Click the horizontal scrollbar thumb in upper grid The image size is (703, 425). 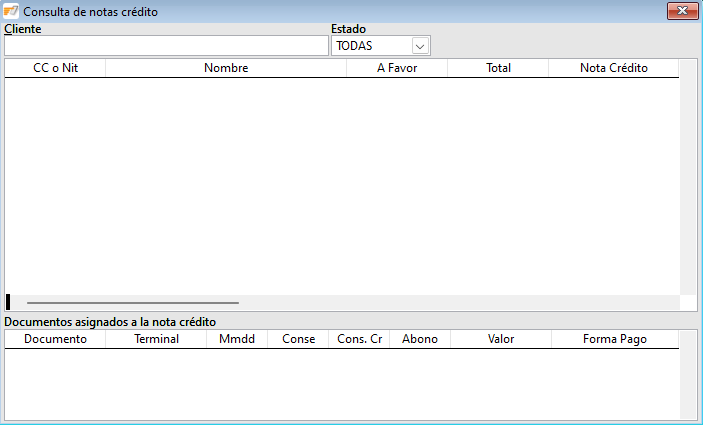133,302
